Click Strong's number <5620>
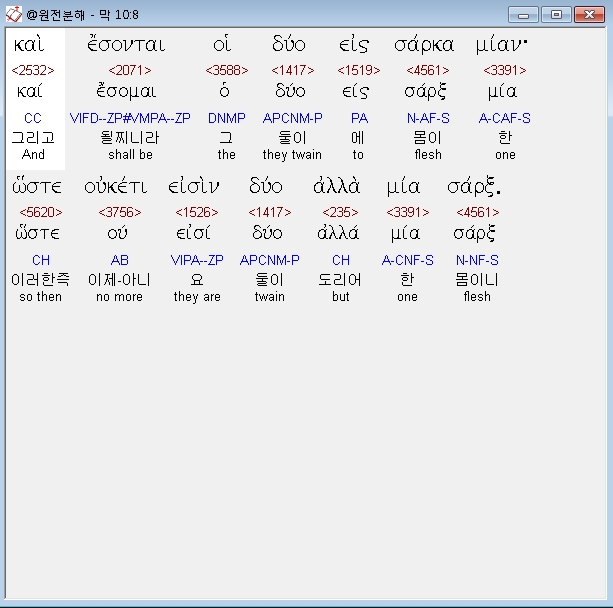 tap(41, 212)
